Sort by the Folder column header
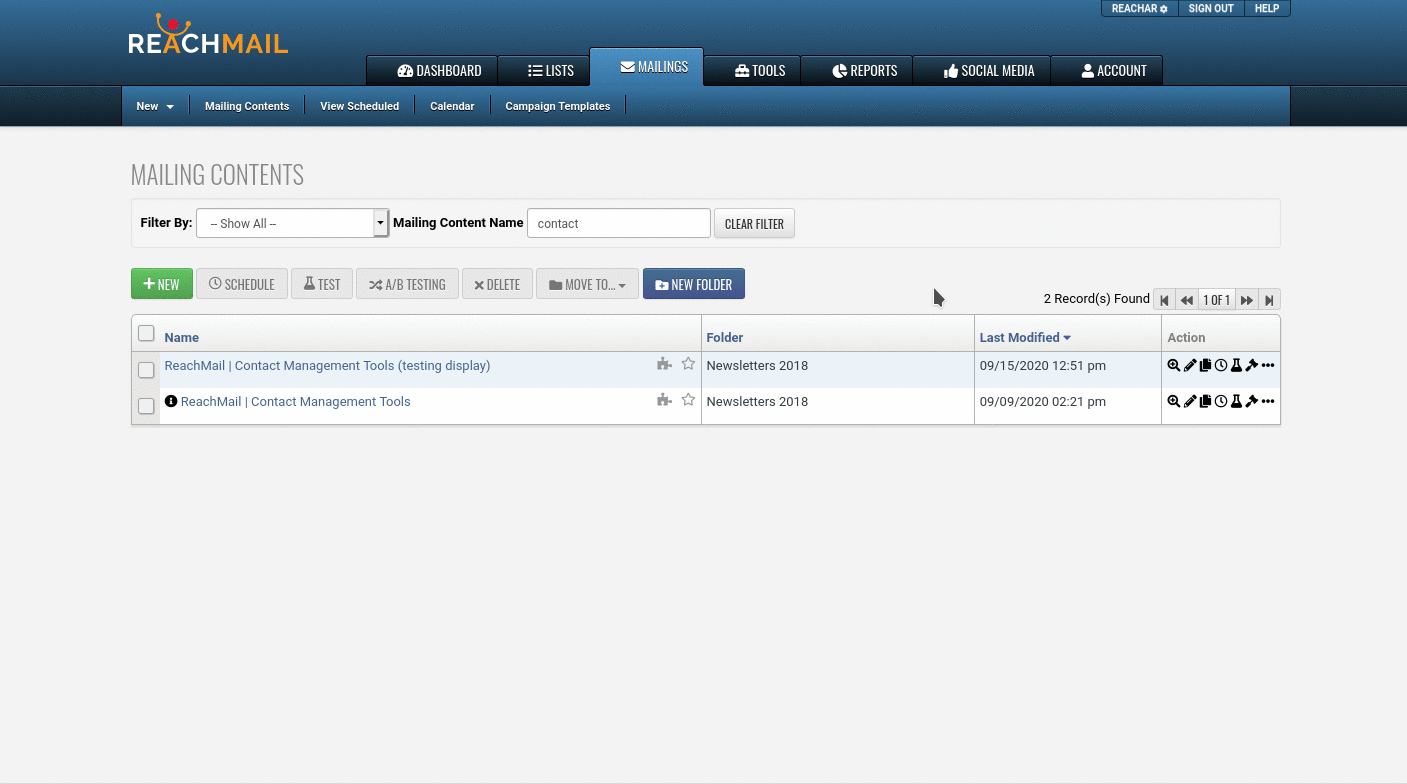Image resolution: width=1407 pixels, height=784 pixels. click(x=725, y=338)
